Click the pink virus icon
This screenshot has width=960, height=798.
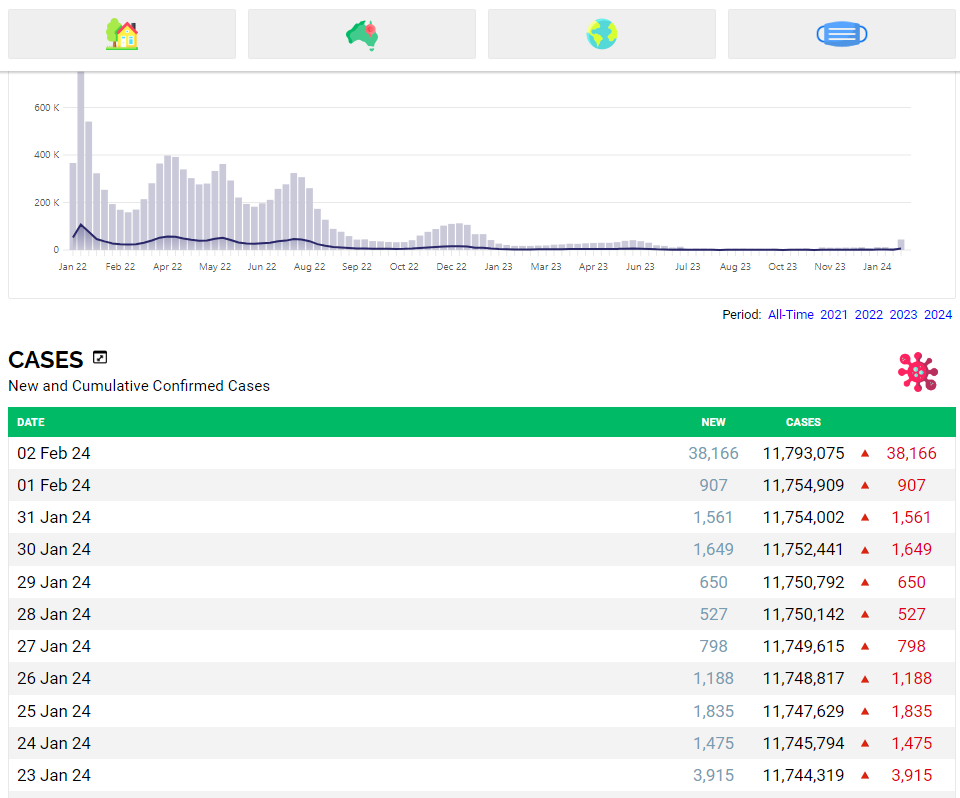(917, 371)
